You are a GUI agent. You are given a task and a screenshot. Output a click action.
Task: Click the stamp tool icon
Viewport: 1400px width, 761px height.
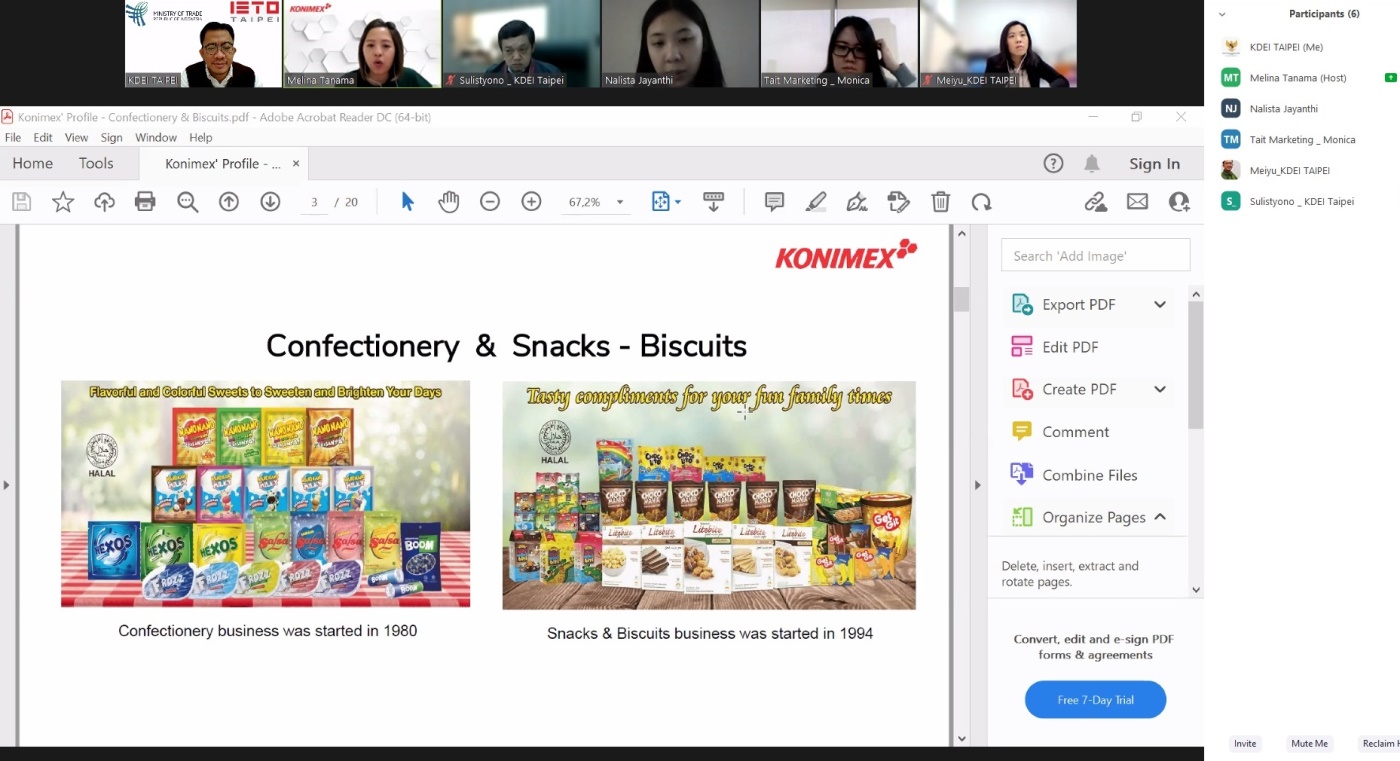click(x=899, y=202)
